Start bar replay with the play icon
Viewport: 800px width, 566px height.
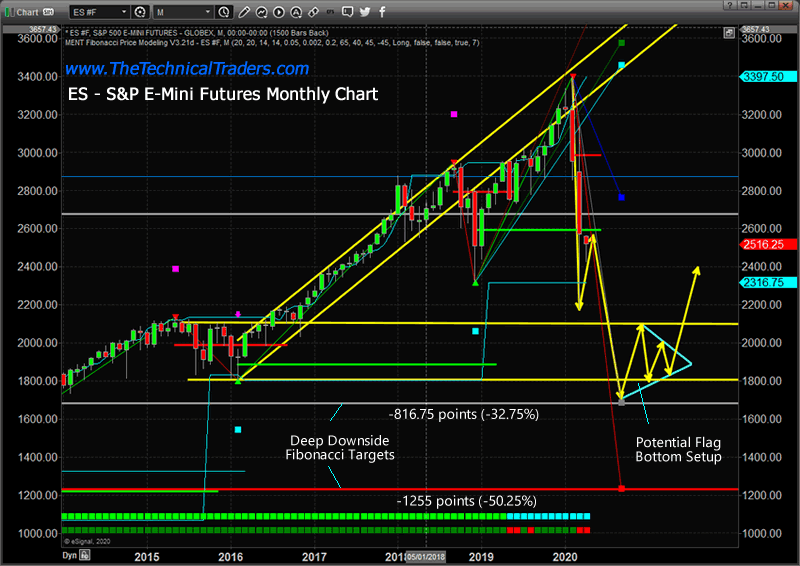(x=279, y=12)
